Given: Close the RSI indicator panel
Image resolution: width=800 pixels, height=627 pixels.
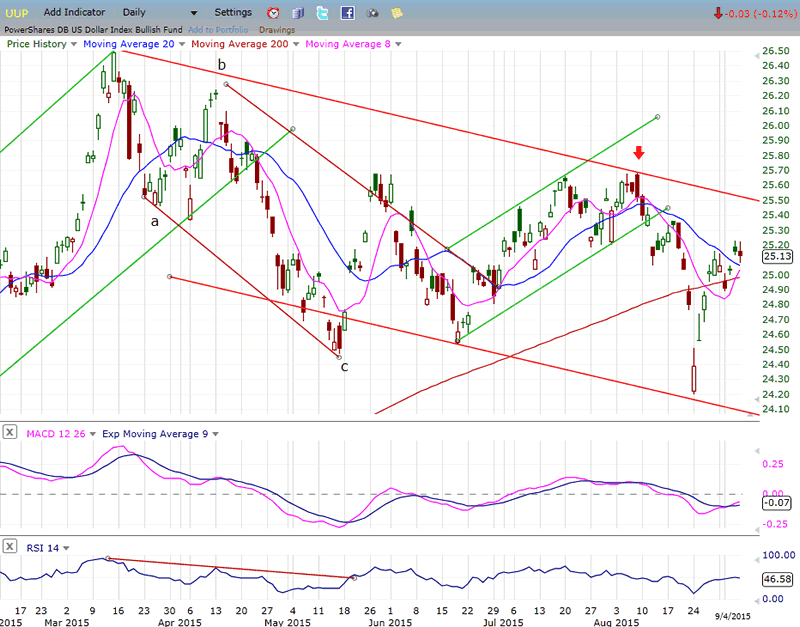Looking at the screenshot, I should tap(9, 546).
